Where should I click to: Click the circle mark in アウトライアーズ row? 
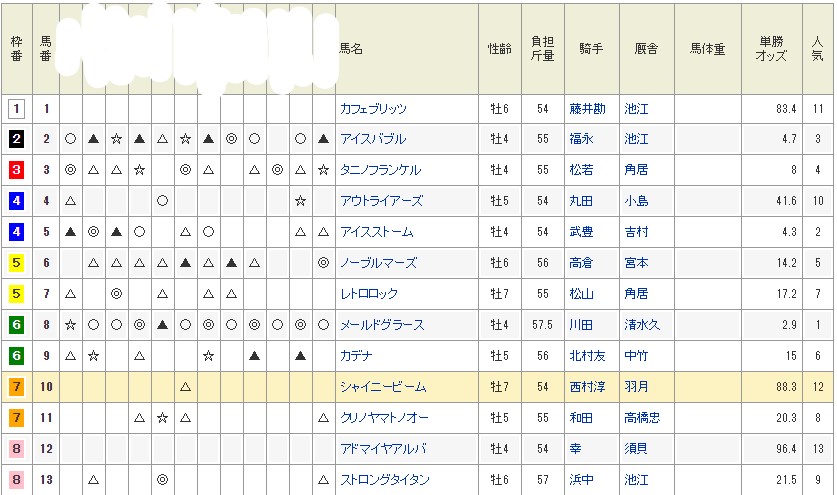162,201
